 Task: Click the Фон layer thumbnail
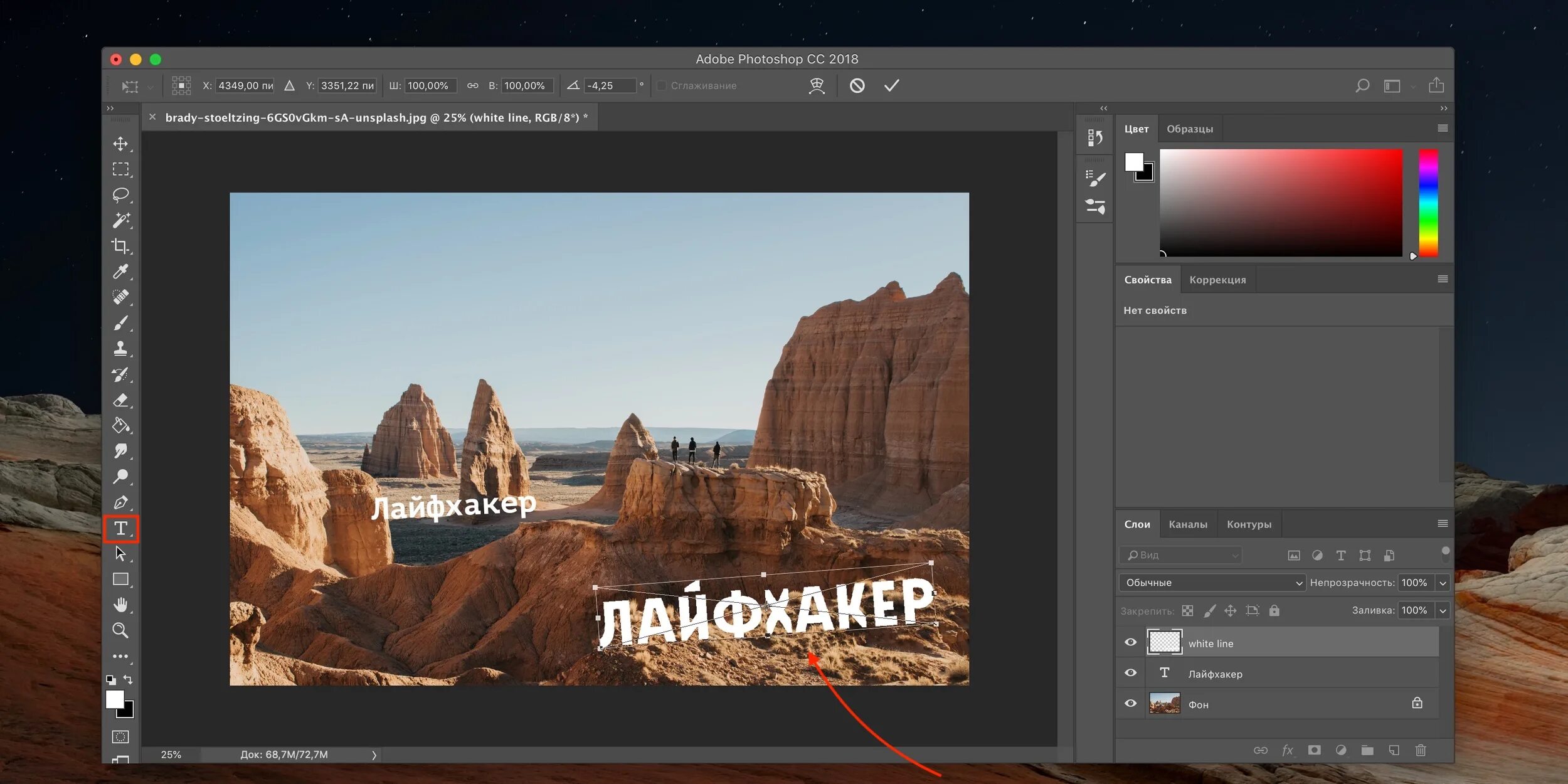tap(1164, 705)
